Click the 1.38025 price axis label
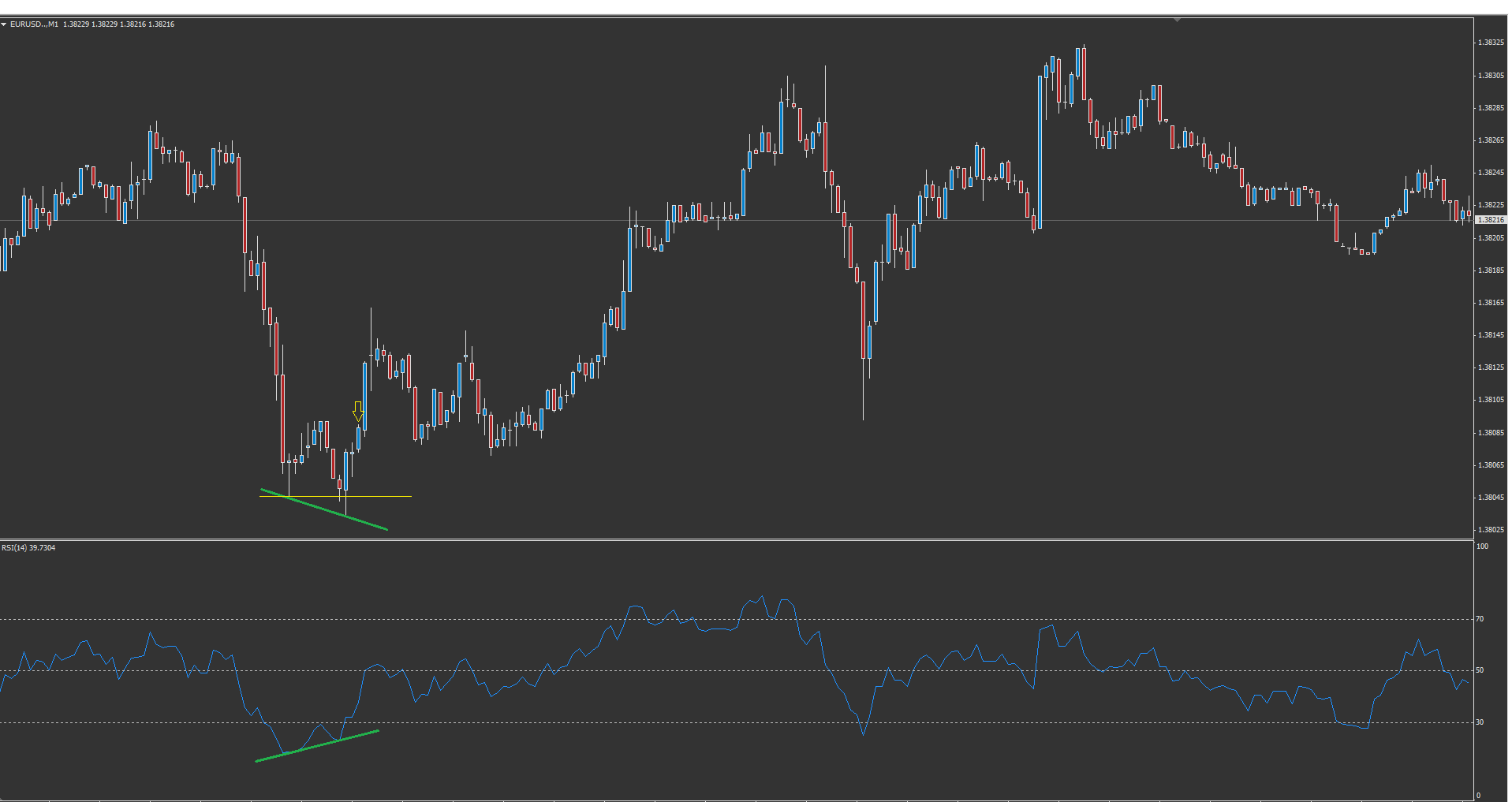 pyautogui.click(x=1491, y=530)
